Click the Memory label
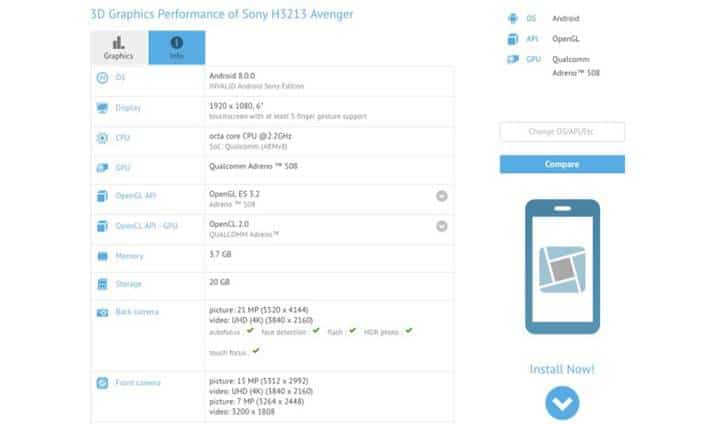This screenshot has width=720, height=424. click(129, 256)
